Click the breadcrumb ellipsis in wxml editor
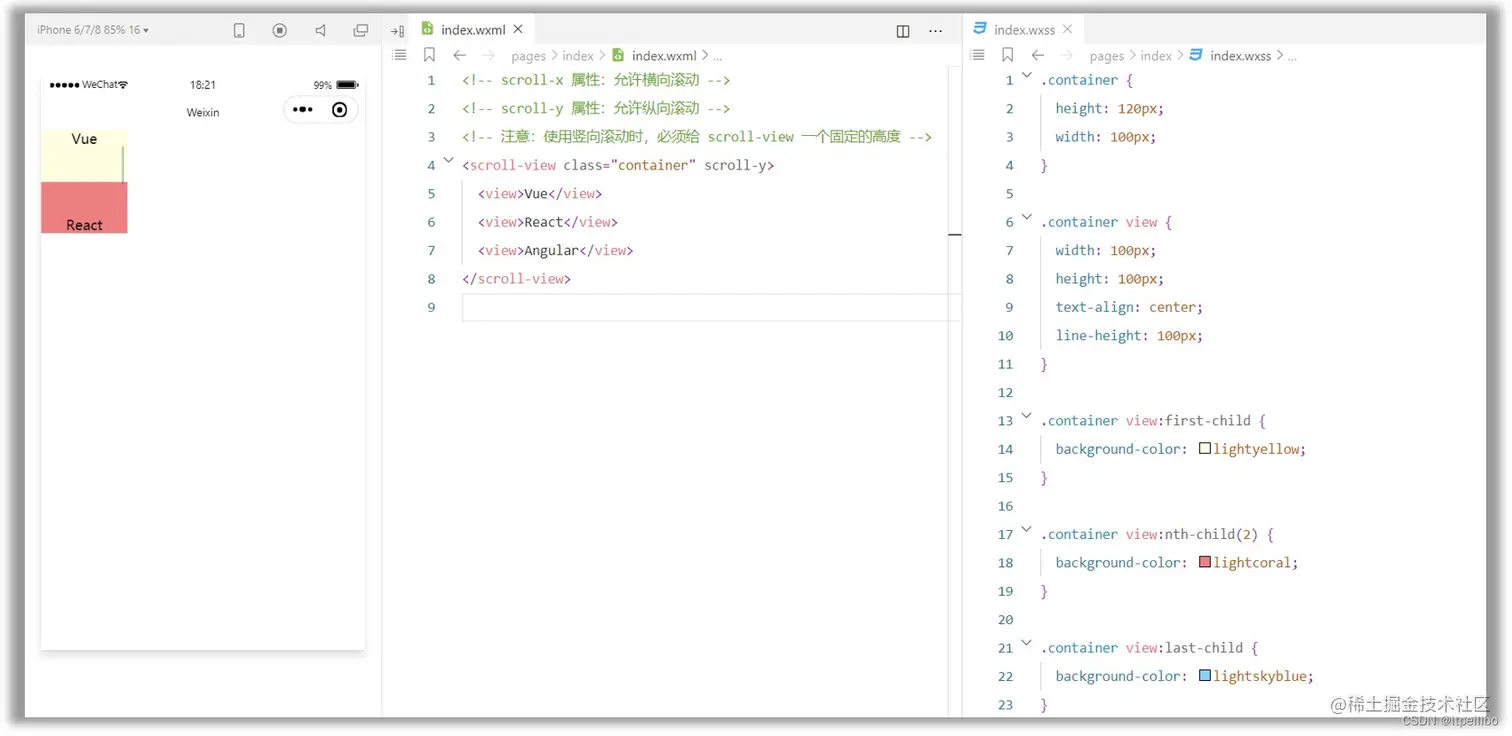The height and width of the screenshot is (736, 1512). [x=718, y=57]
